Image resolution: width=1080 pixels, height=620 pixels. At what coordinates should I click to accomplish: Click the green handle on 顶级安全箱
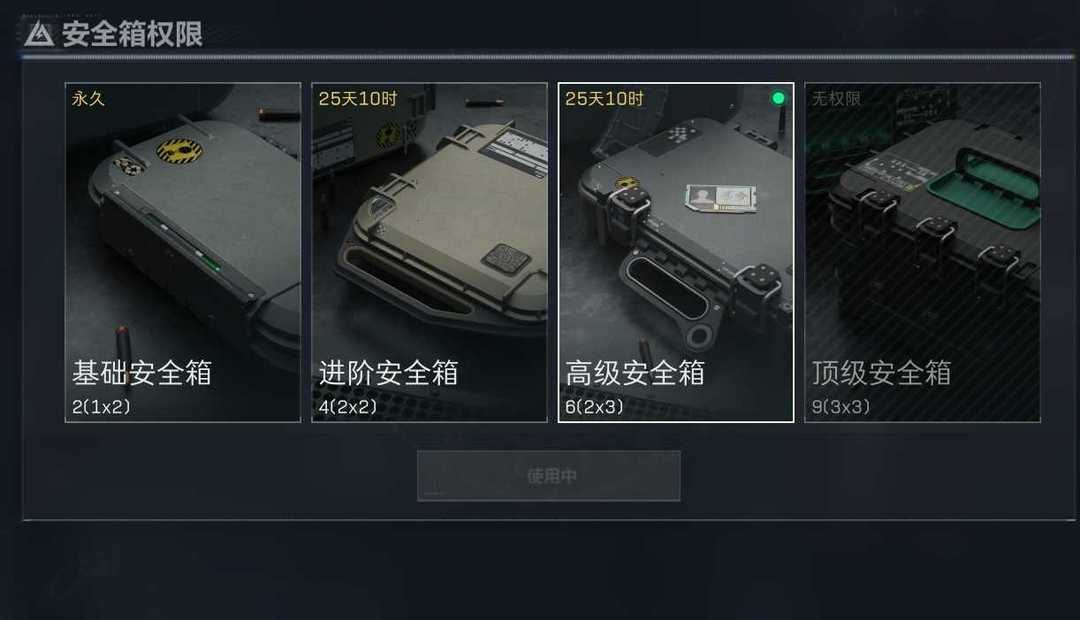coord(985,187)
